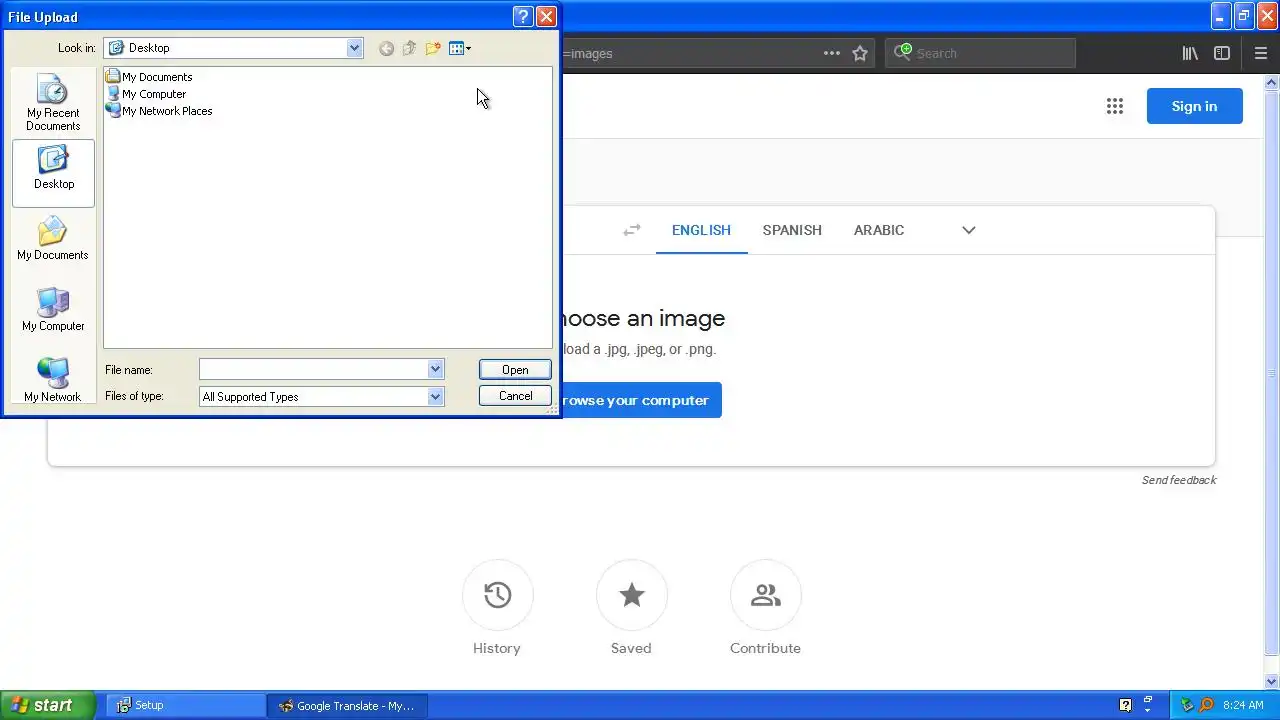Screen dimensions: 1280x720
Task: Select My Computer in the file list
Action: [146, 94]
